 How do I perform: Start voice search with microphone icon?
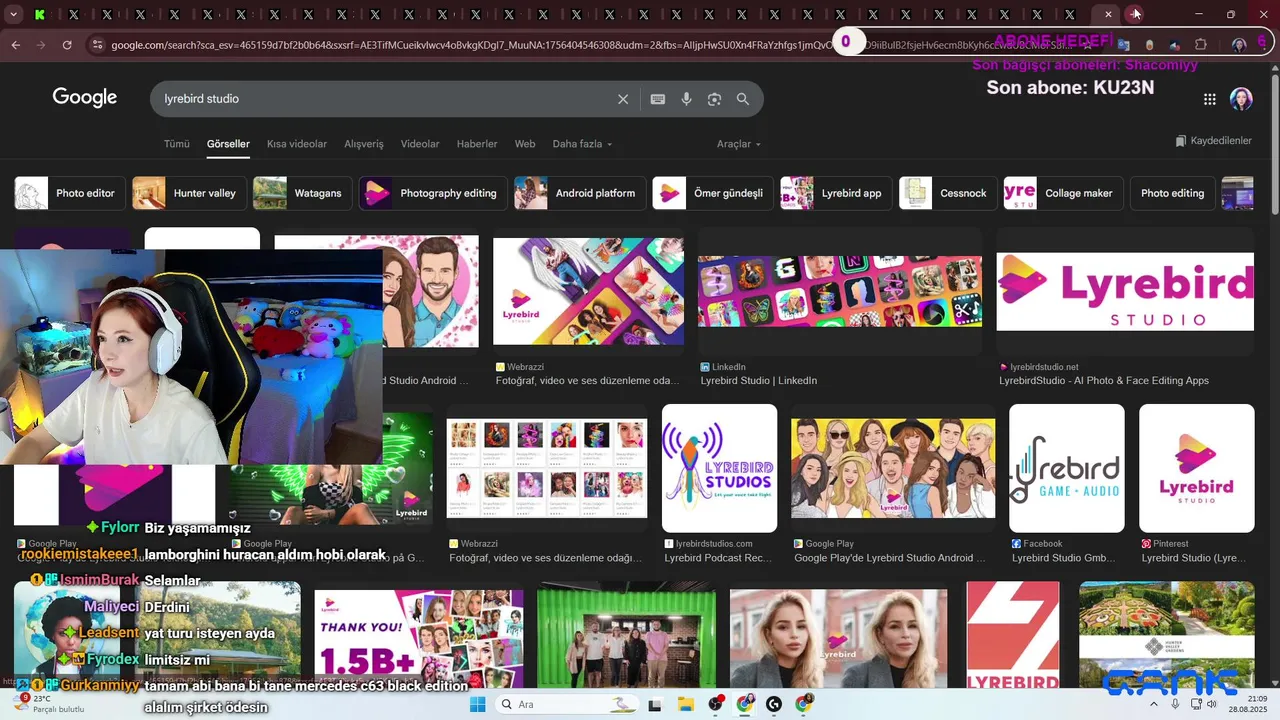point(686,99)
